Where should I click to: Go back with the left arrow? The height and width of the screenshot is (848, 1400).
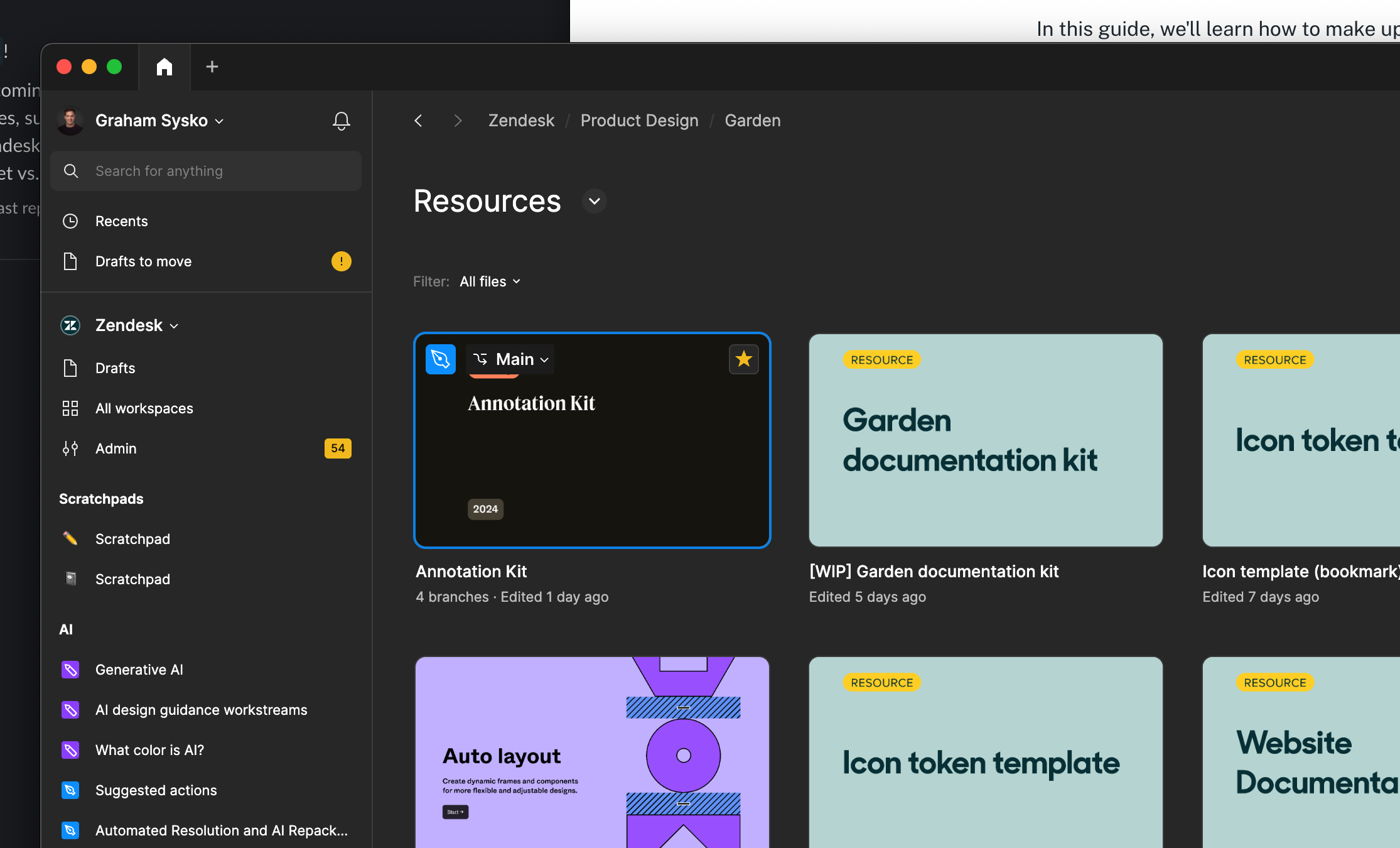(x=418, y=121)
